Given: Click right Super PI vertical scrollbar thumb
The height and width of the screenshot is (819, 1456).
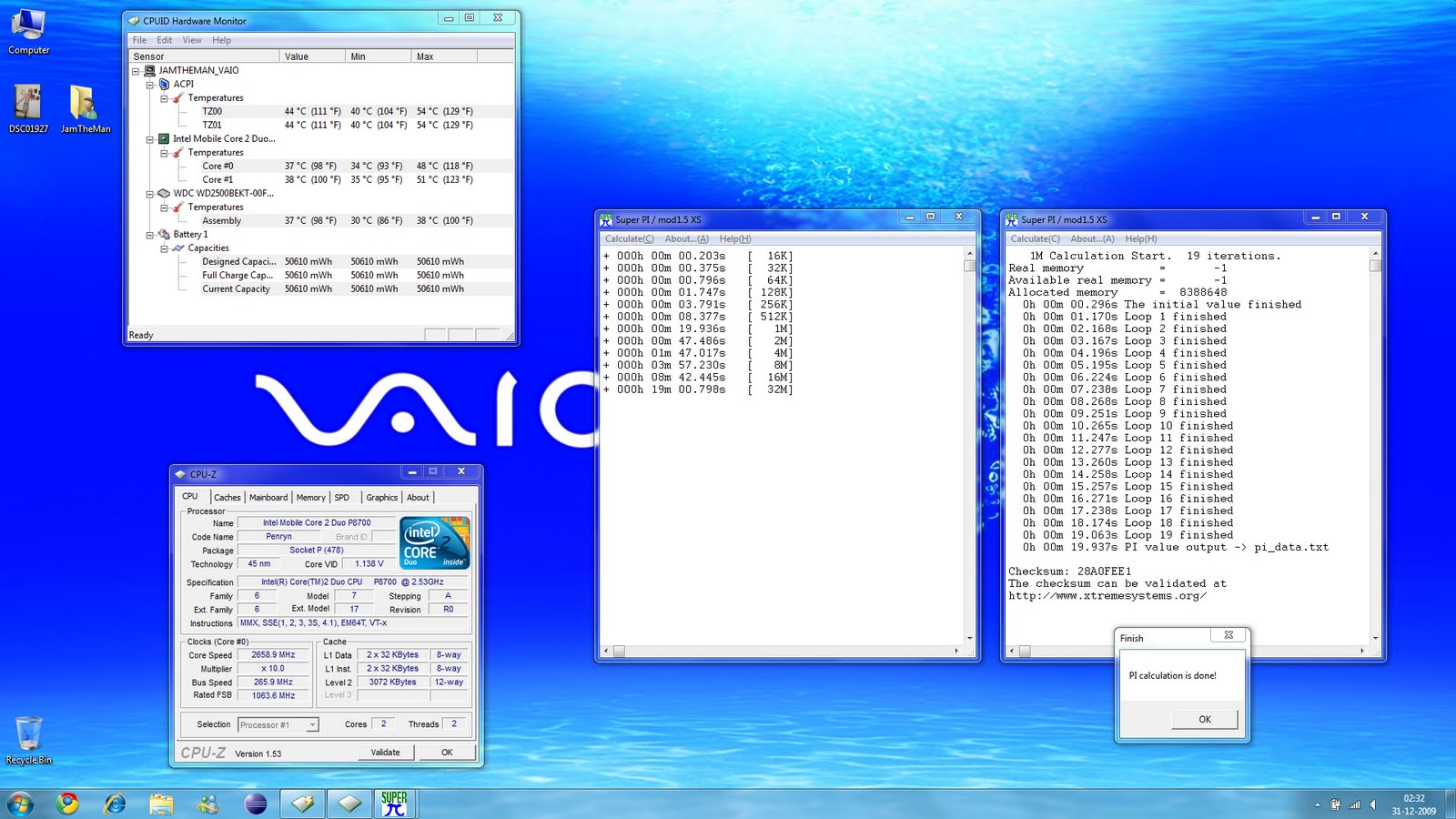Looking at the screenshot, I should [1375, 266].
